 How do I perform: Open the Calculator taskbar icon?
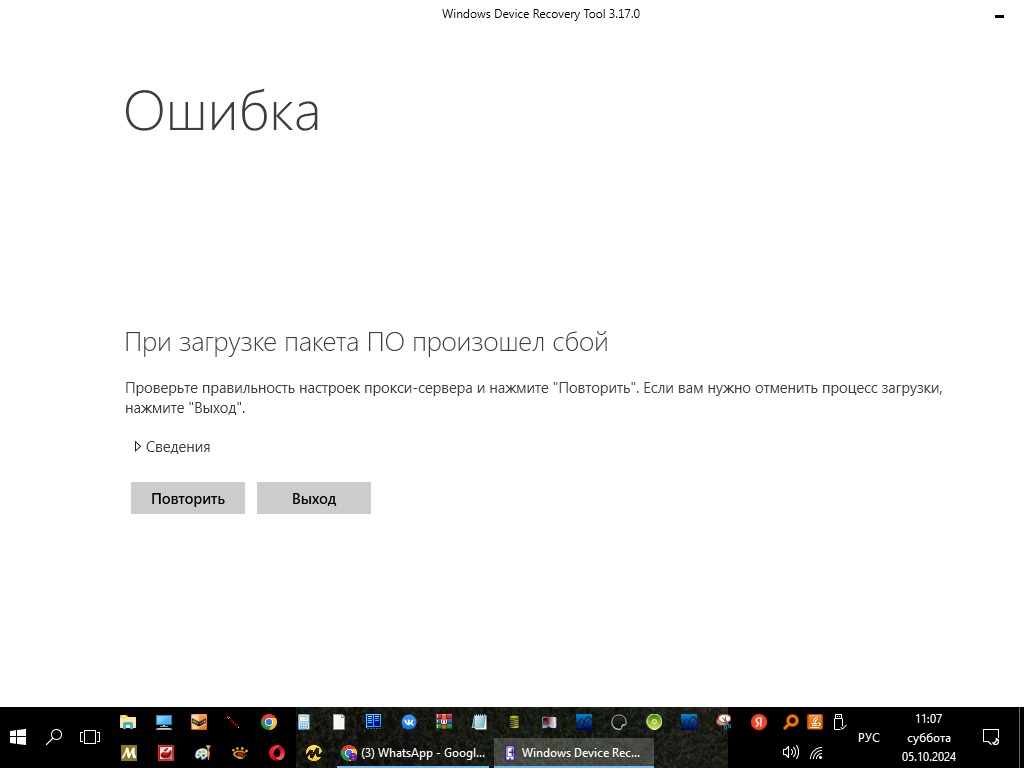304,722
